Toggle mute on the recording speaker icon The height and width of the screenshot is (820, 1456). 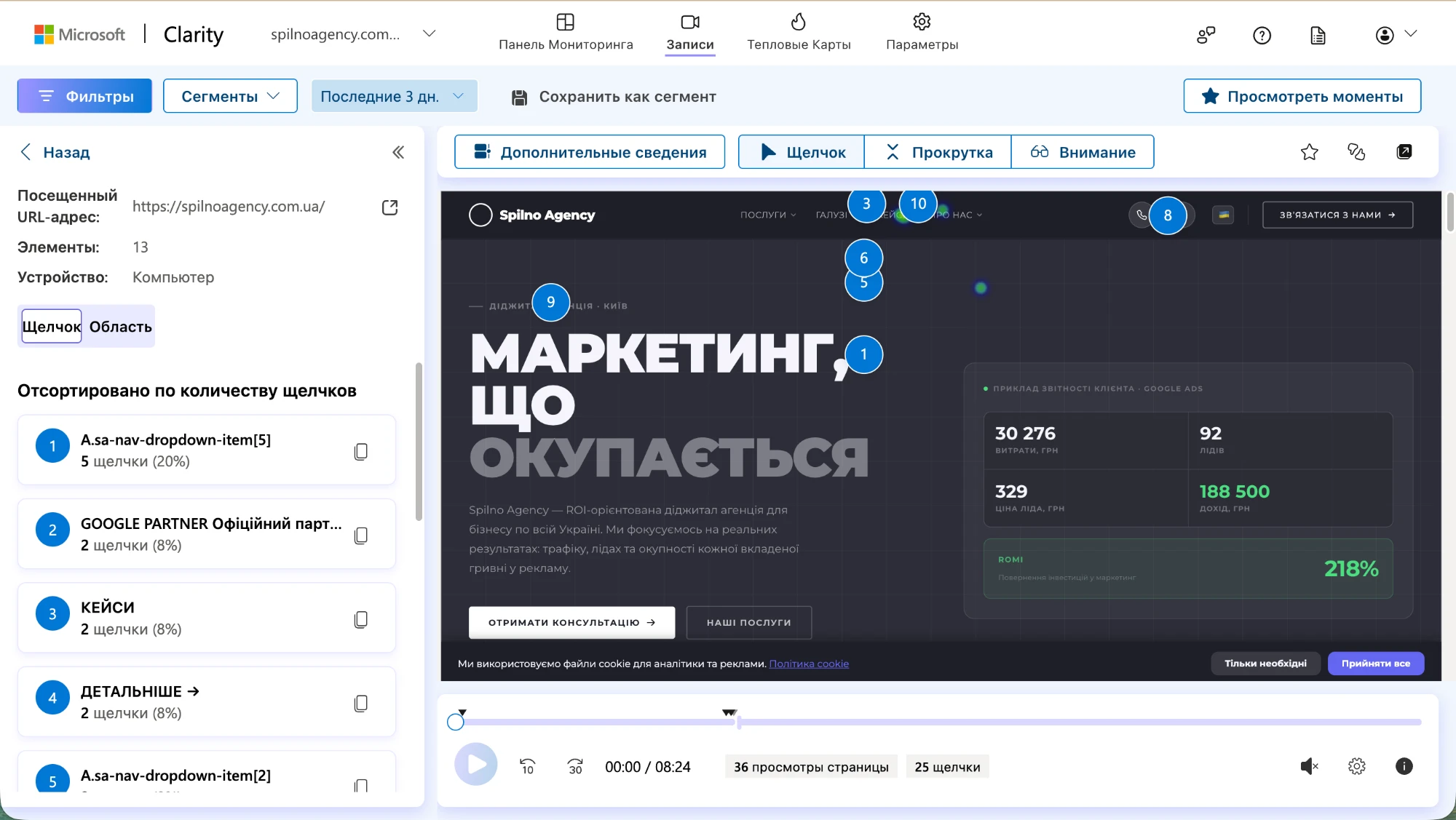(1309, 766)
